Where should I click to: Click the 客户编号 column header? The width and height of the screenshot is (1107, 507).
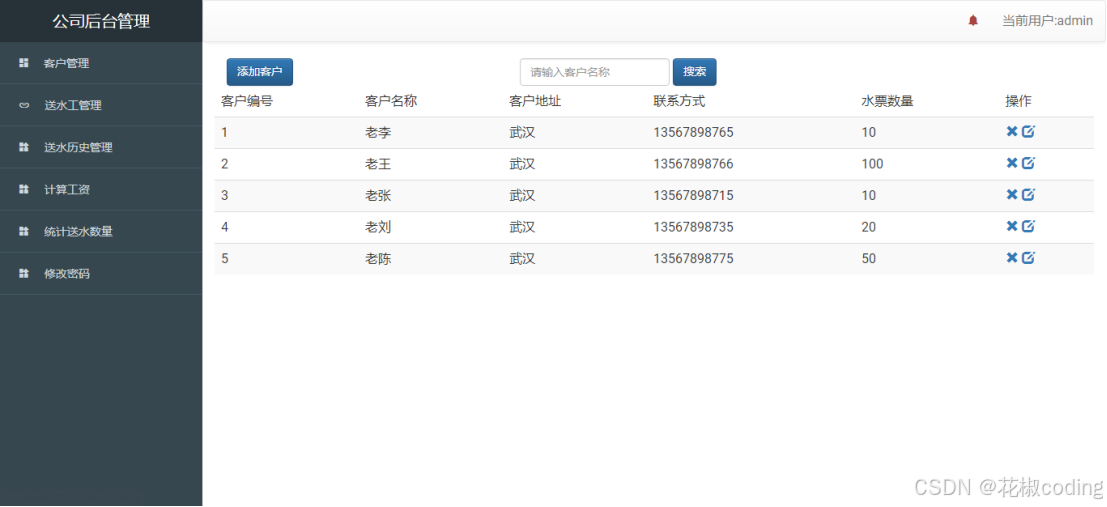(247, 101)
